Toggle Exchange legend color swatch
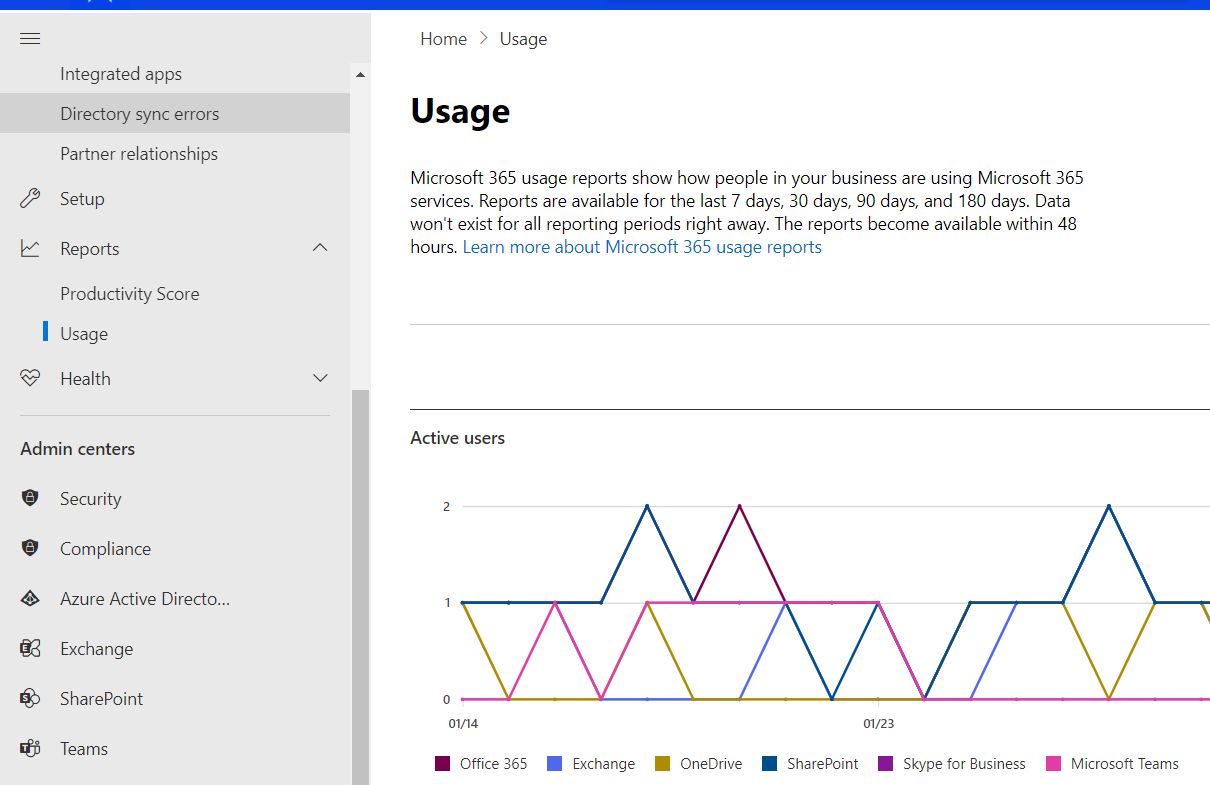This screenshot has width=1210, height=785. click(554, 764)
